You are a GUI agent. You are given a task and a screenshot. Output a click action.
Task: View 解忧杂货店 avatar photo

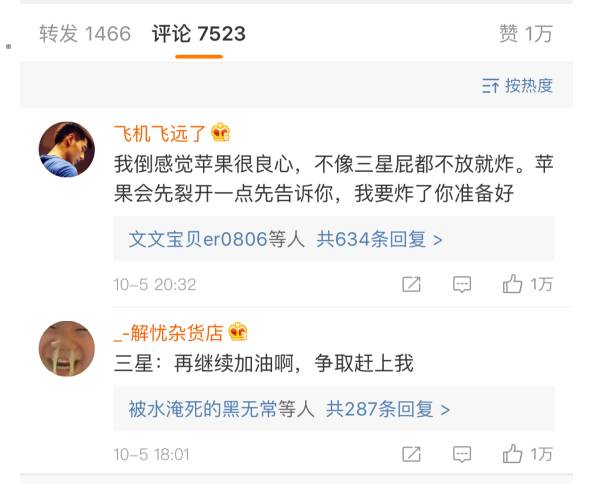[x=67, y=348]
